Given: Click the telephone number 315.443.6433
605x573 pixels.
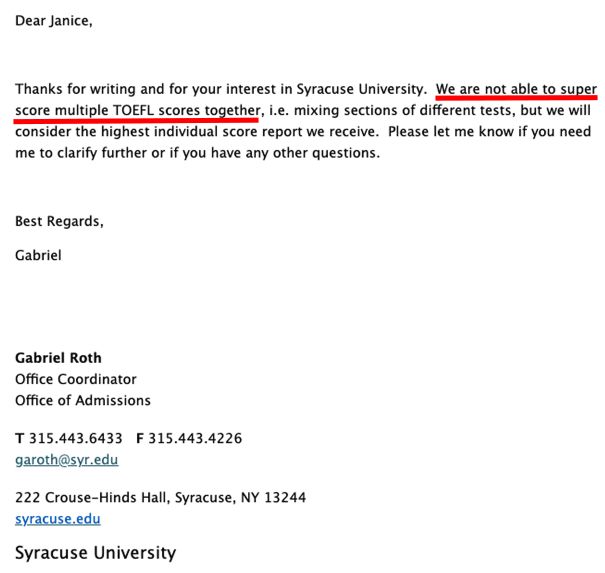Looking at the screenshot, I should 76,438.
